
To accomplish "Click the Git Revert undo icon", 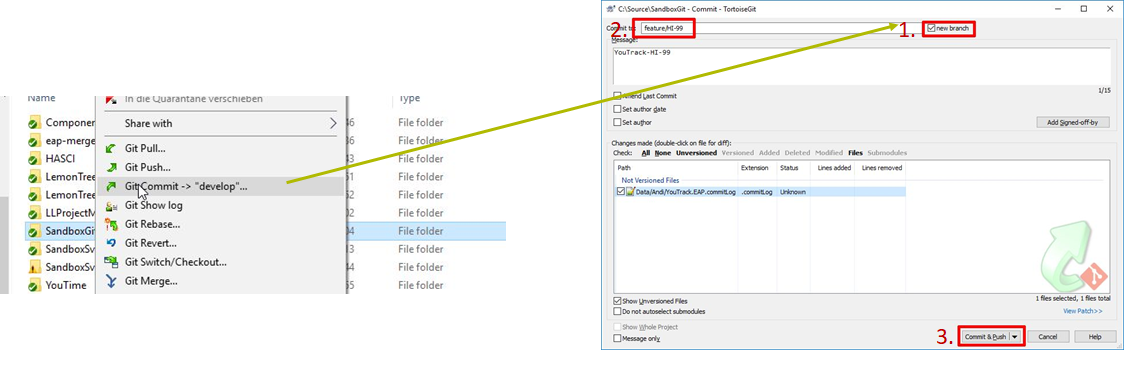I will [110, 243].
